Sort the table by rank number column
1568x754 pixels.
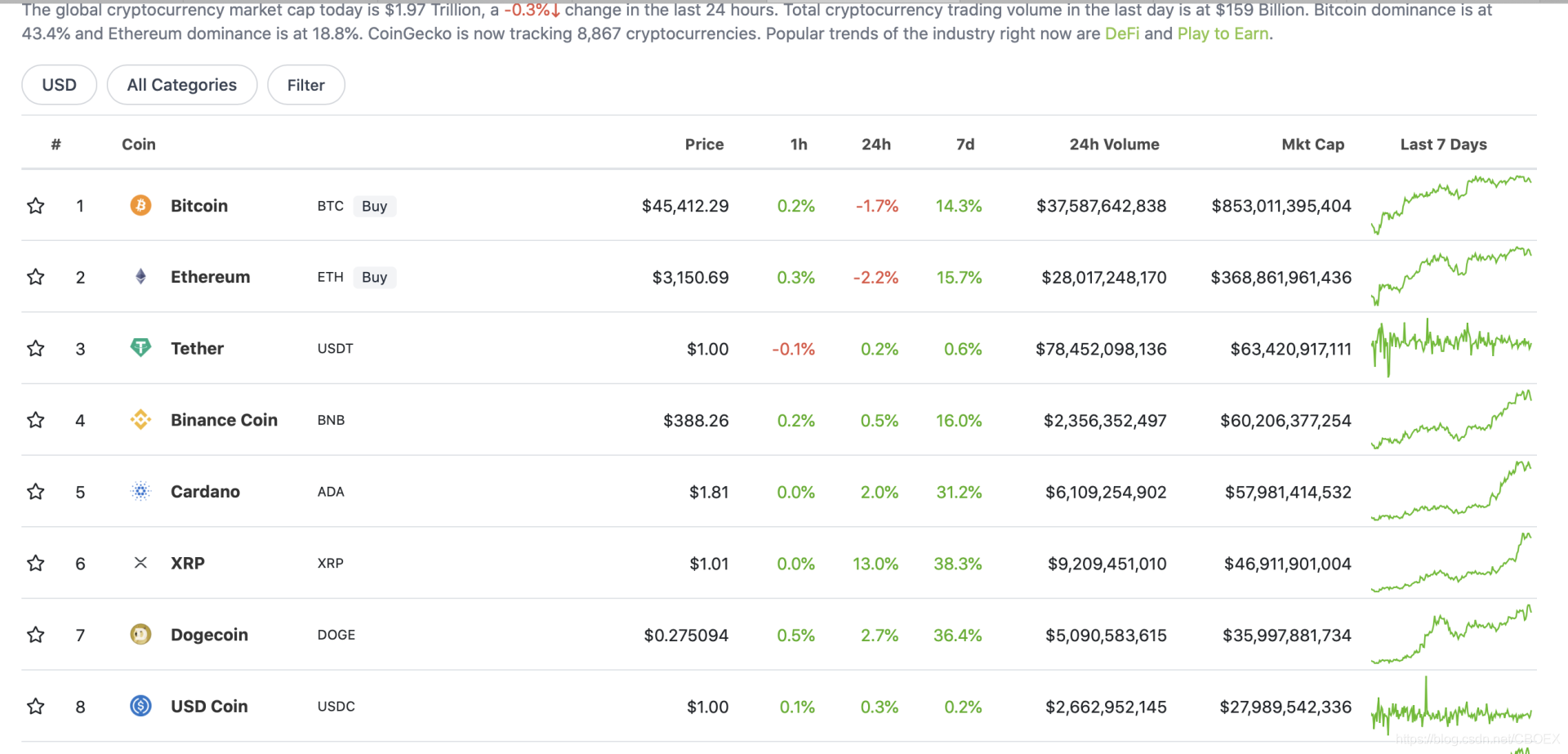pyautogui.click(x=56, y=145)
